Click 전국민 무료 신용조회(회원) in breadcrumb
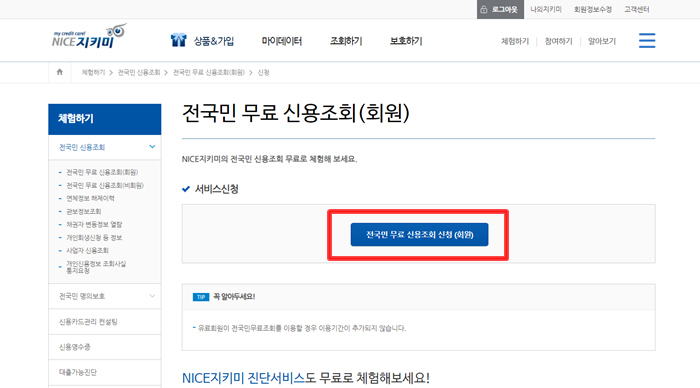 208,72
